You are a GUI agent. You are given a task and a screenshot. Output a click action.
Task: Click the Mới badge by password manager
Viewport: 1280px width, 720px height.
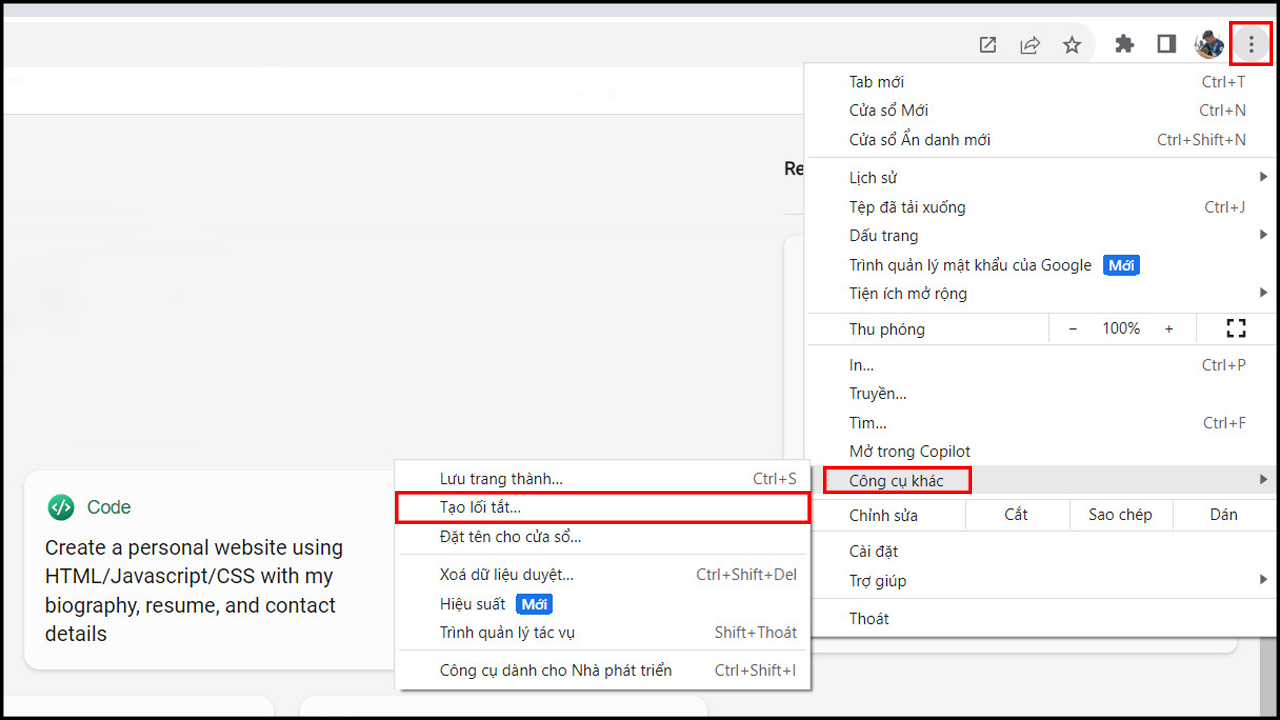pyautogui.click(x=1121, y=265)
